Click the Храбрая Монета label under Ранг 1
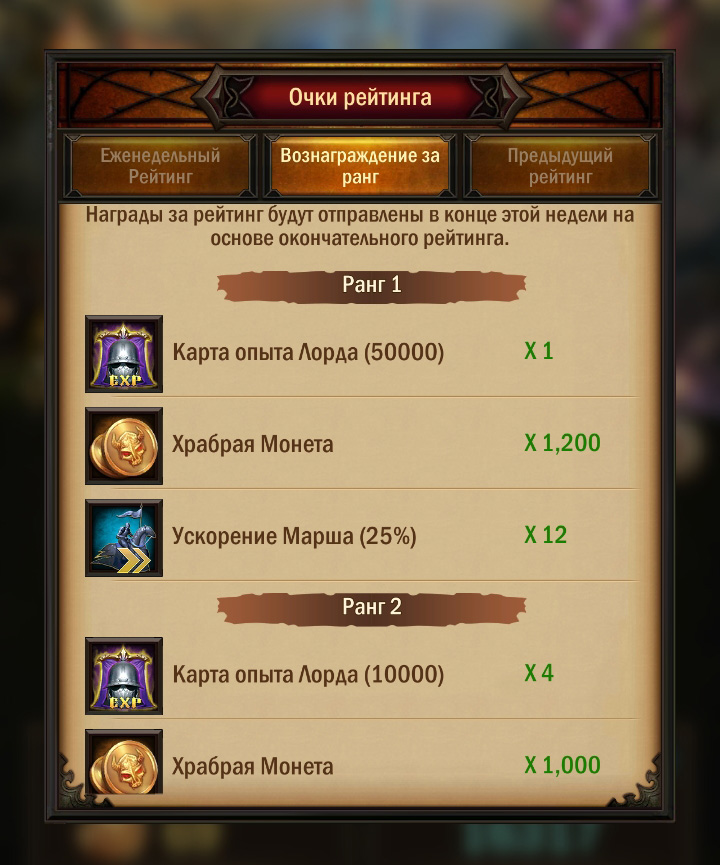 (253, 444)
